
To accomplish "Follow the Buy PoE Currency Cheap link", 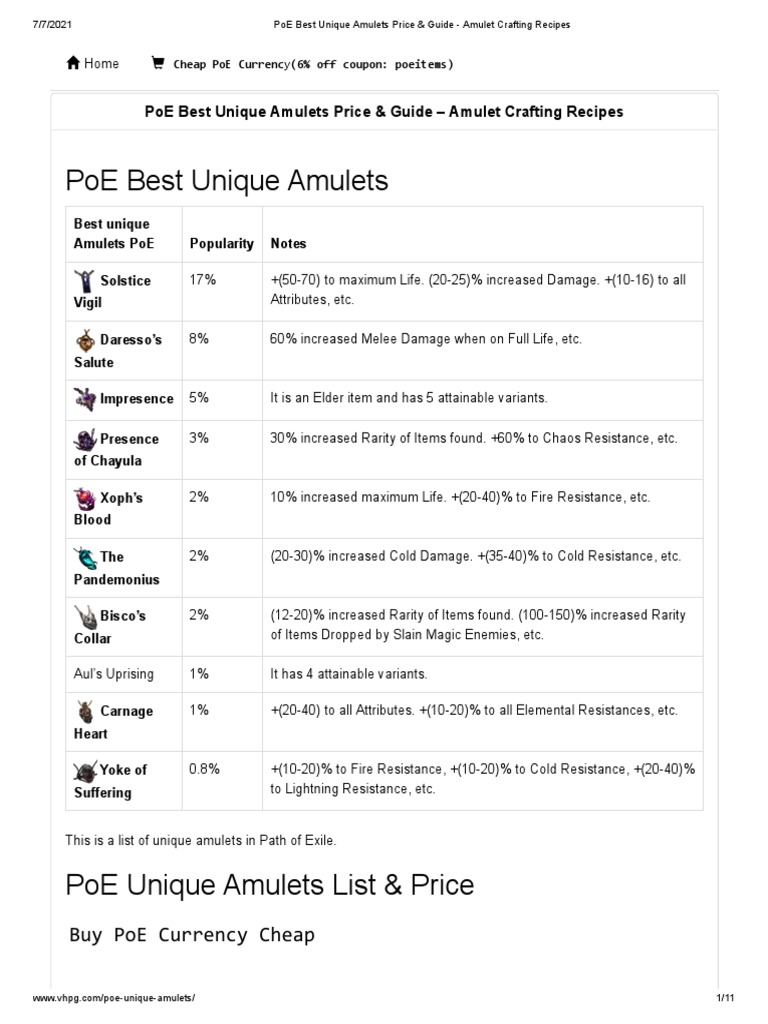I will [192, 935].
